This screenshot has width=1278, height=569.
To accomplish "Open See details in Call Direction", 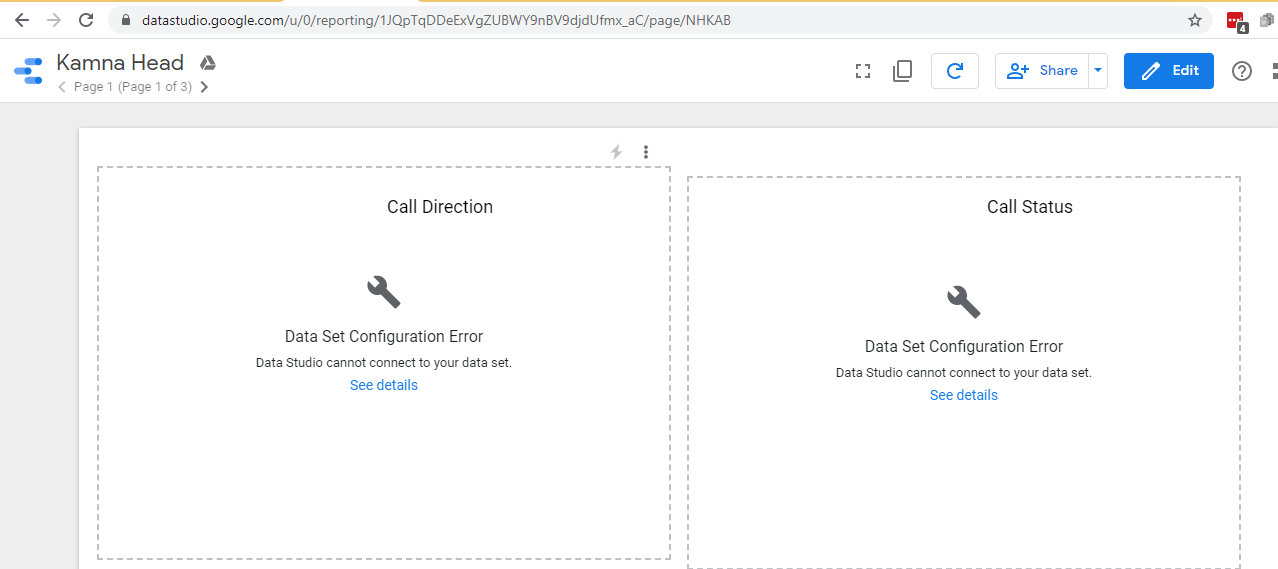I will point(383,385).
